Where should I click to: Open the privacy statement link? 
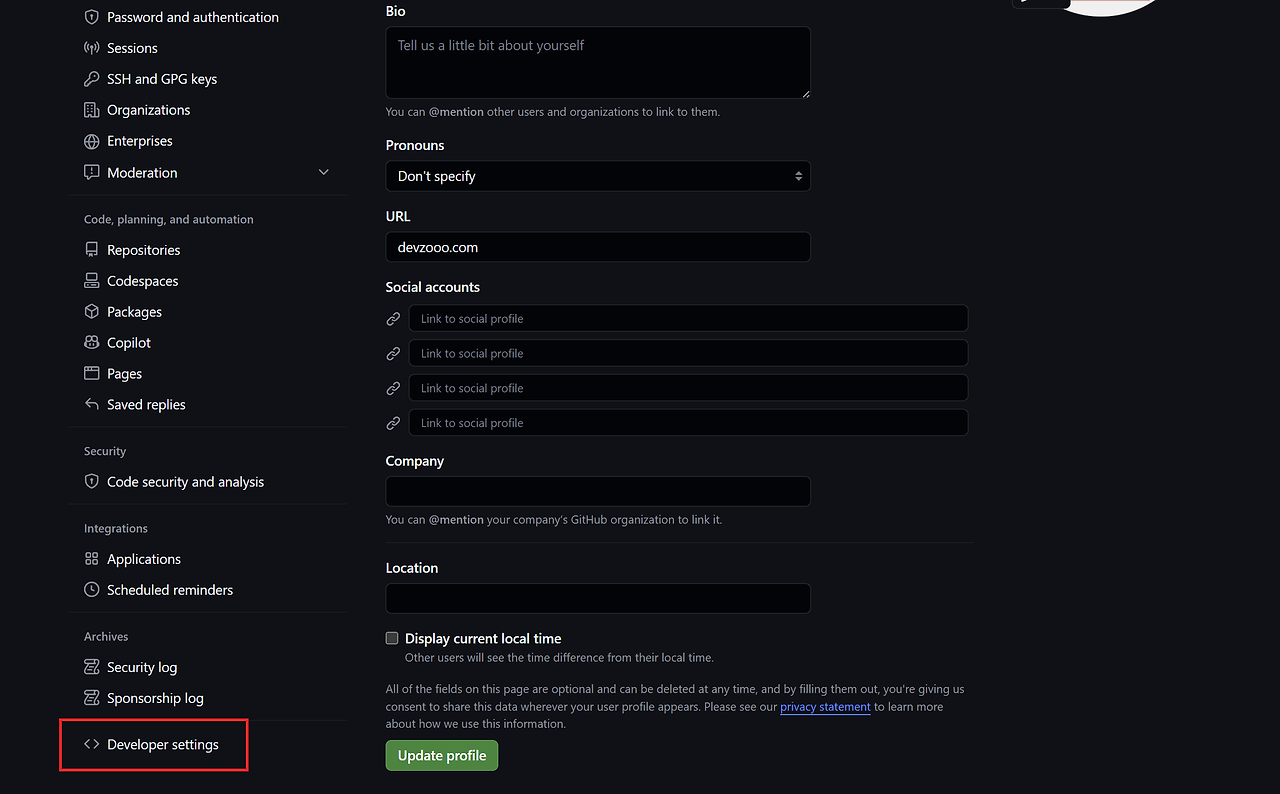[x=825, y=706]
